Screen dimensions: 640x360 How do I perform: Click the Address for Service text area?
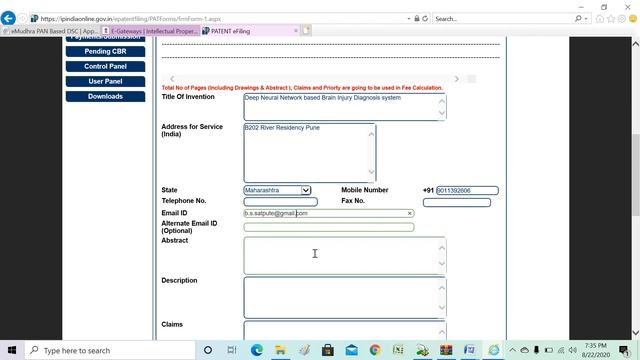click(310, 153)
